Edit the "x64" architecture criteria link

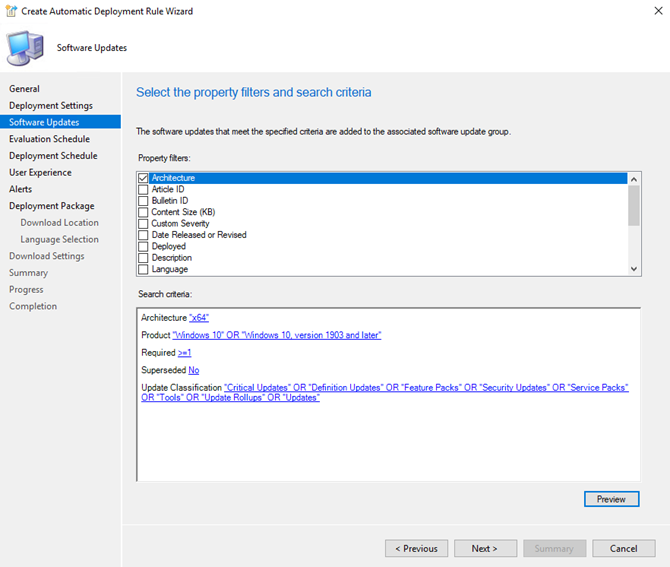(199, 318)
